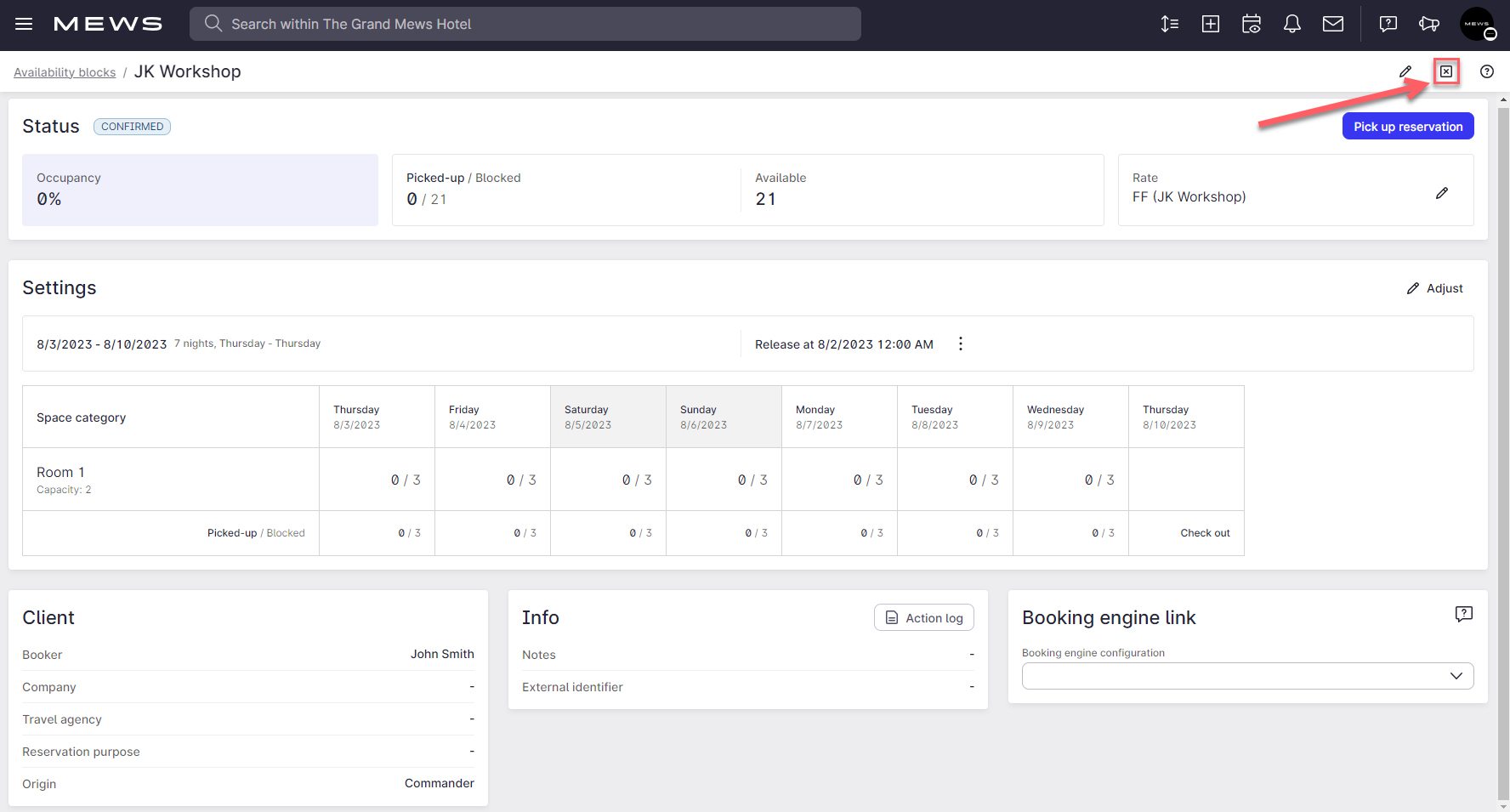Open the page help question mark icon
This screenshot has height=812, width=1510.
point(1486,71)
